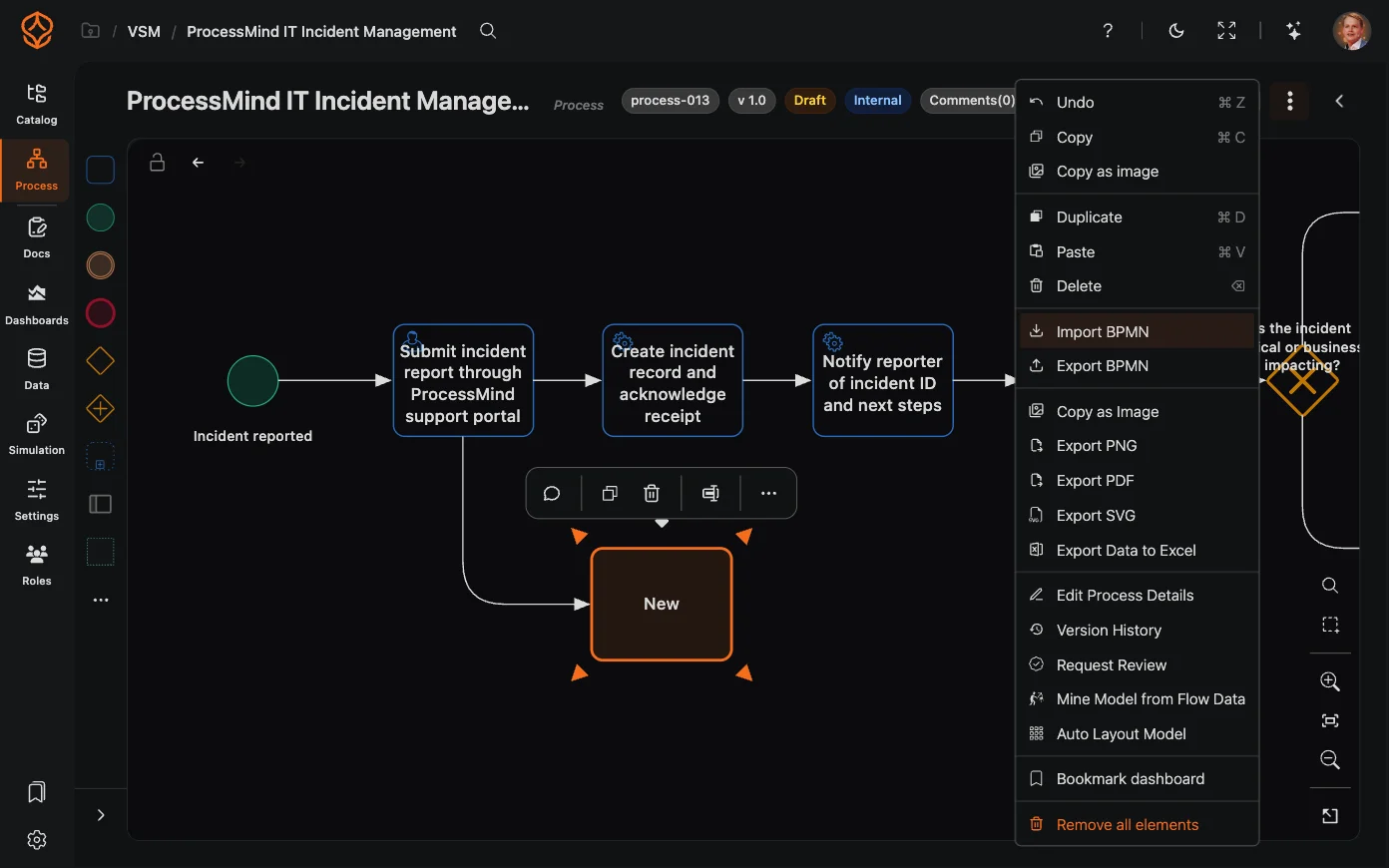This screenshot has height=868, width=1389.
Task: Select Export Data to Excel
Action: (1137, 551)
